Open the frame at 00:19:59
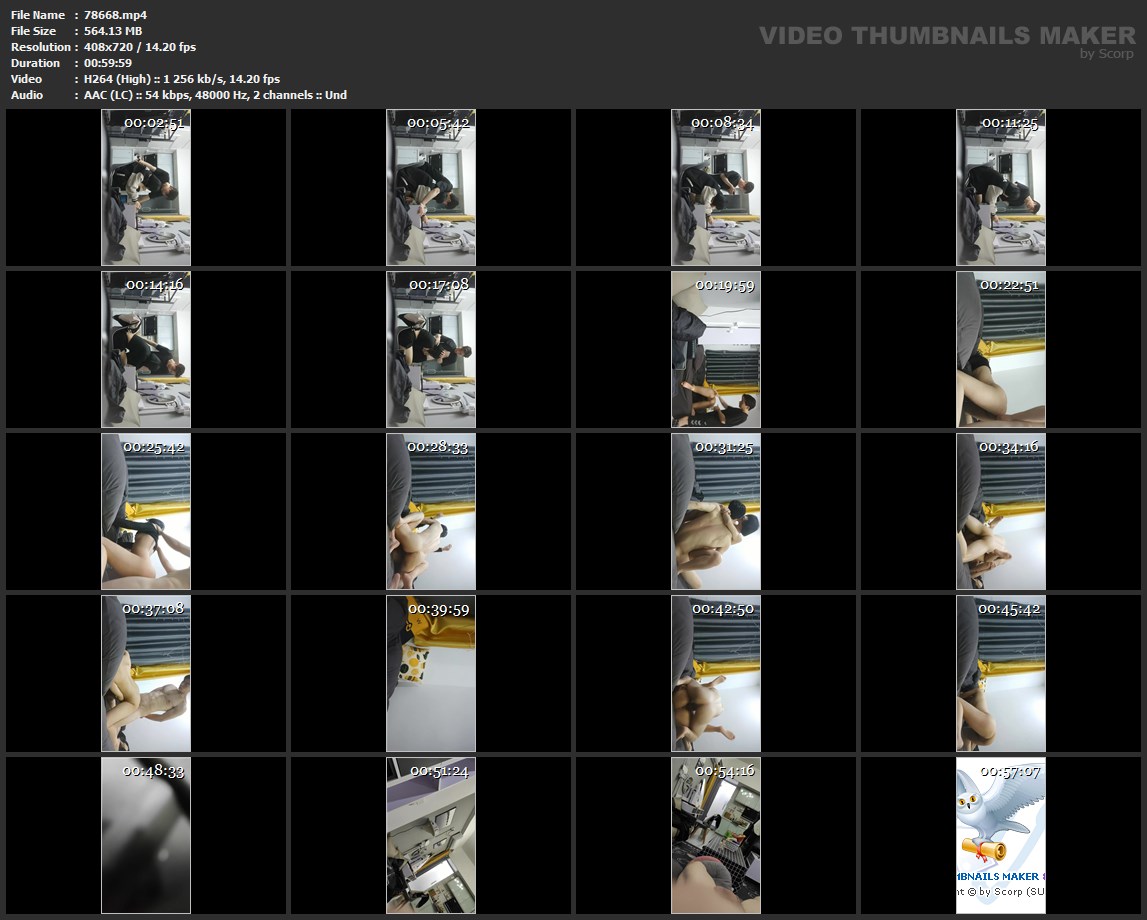Viewport: 1147px width, 920px height. (716, 350)
